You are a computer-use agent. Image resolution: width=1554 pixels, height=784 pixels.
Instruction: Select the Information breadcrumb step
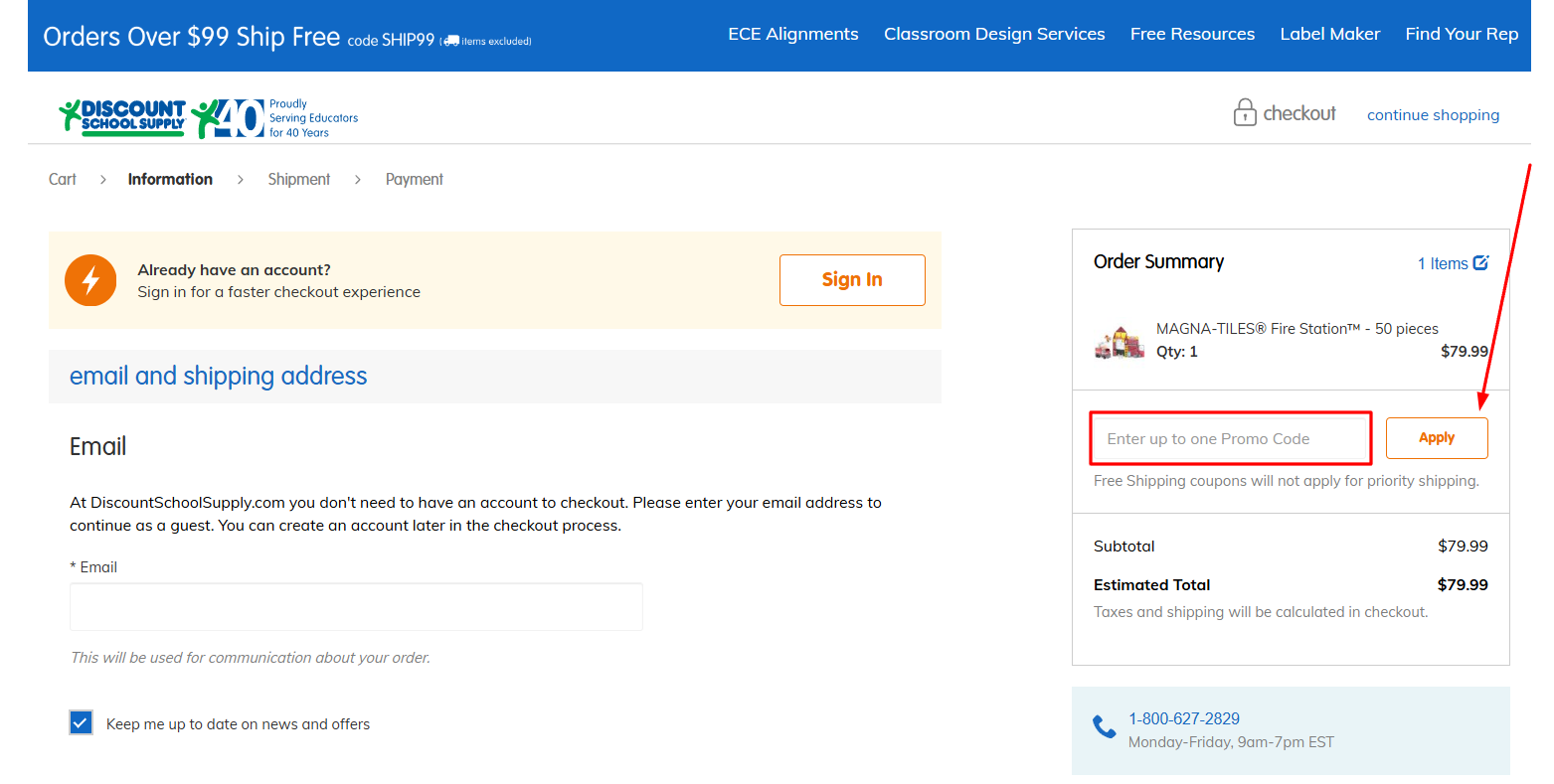point(170,179)
